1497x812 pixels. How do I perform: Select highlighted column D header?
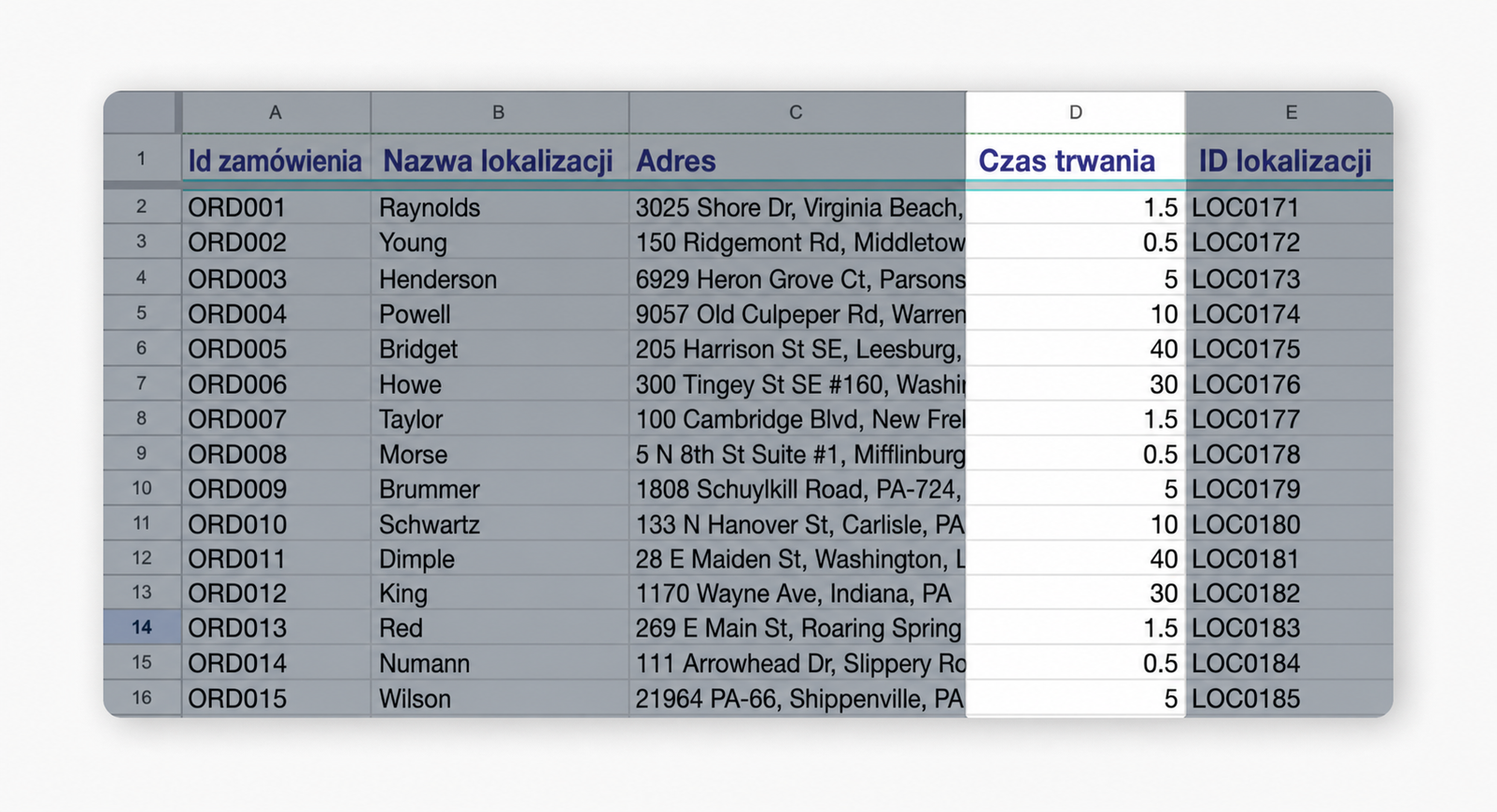click(x=1076, y=112)
